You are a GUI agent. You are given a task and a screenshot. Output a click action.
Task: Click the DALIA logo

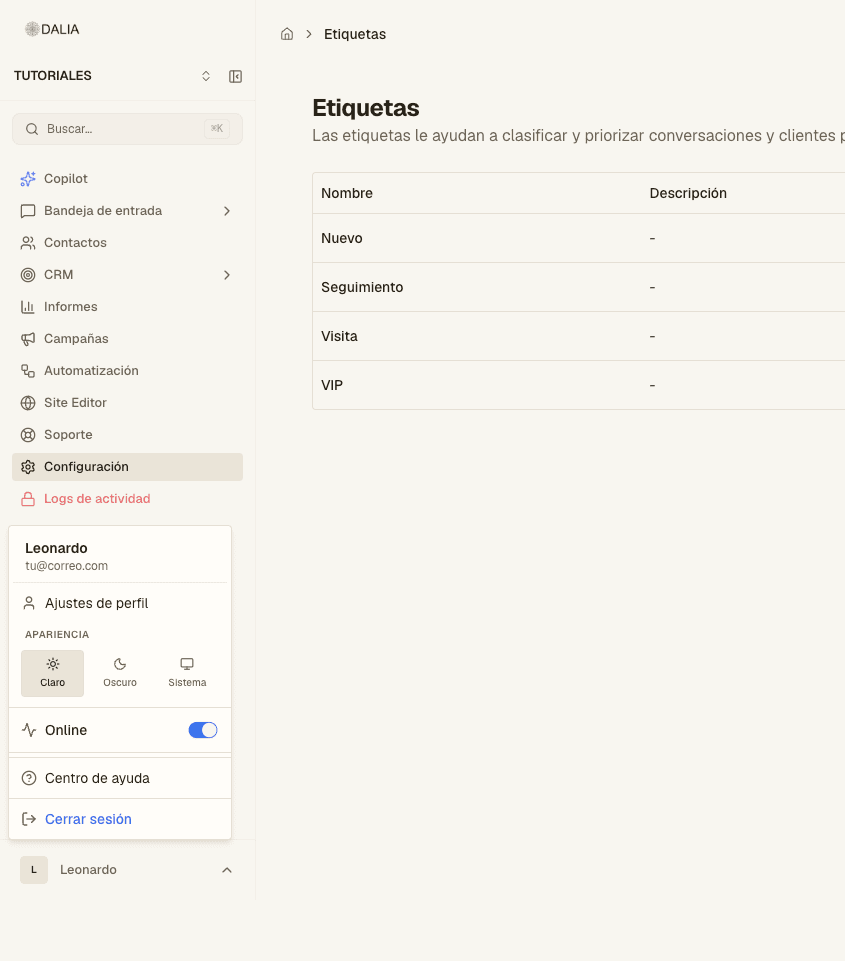click(52, 29)
